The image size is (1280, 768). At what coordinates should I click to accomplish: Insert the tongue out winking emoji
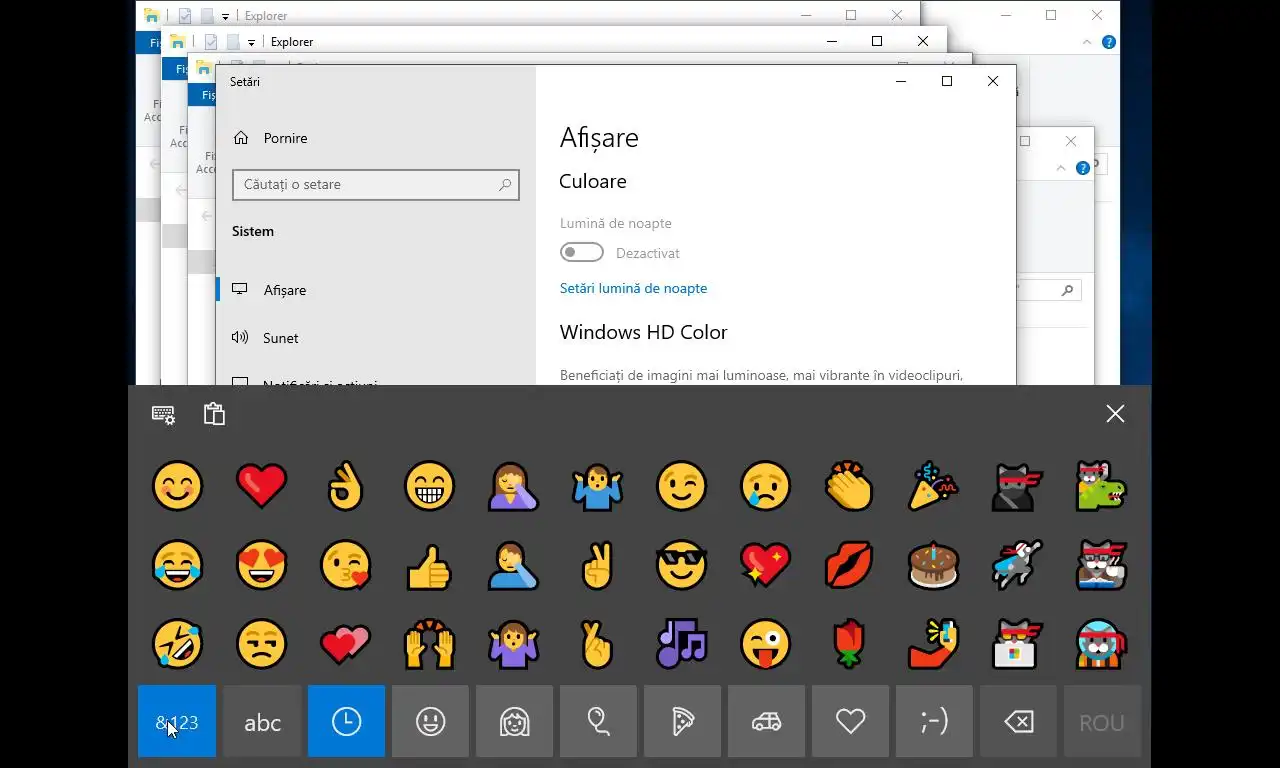point(765,643)
